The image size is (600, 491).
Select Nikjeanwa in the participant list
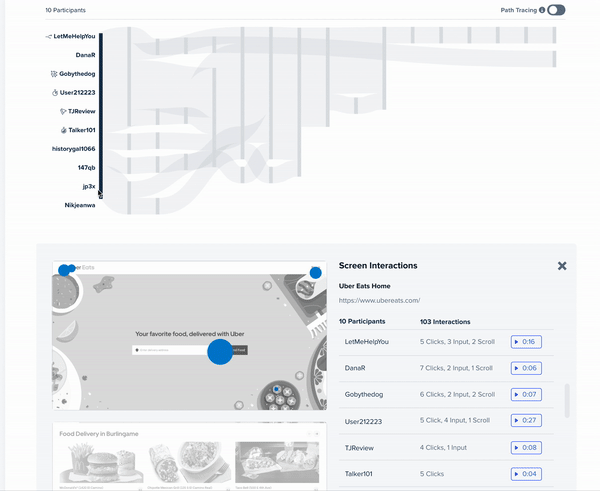tap(80, 205)
